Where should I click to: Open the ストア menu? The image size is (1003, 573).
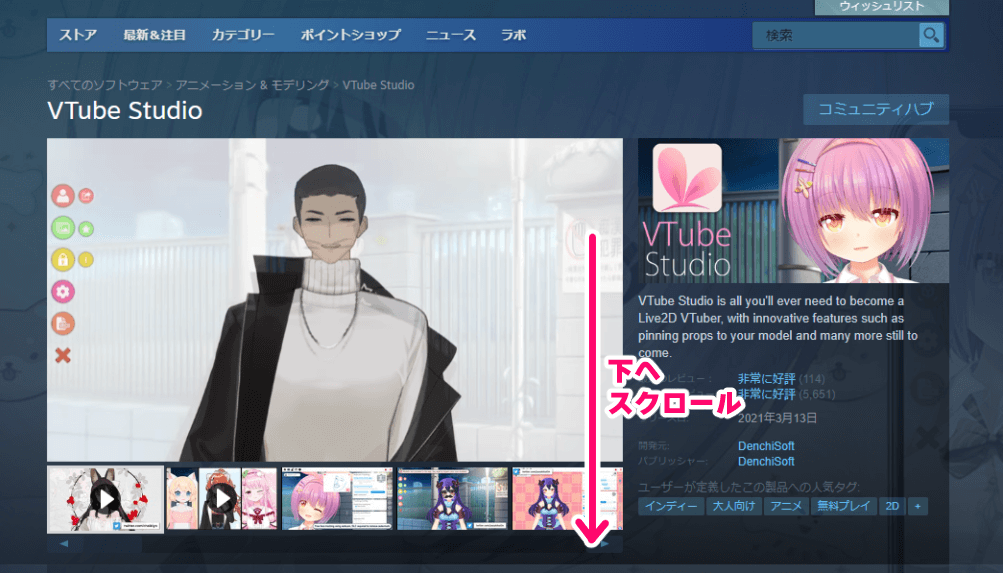pos(78,35)
